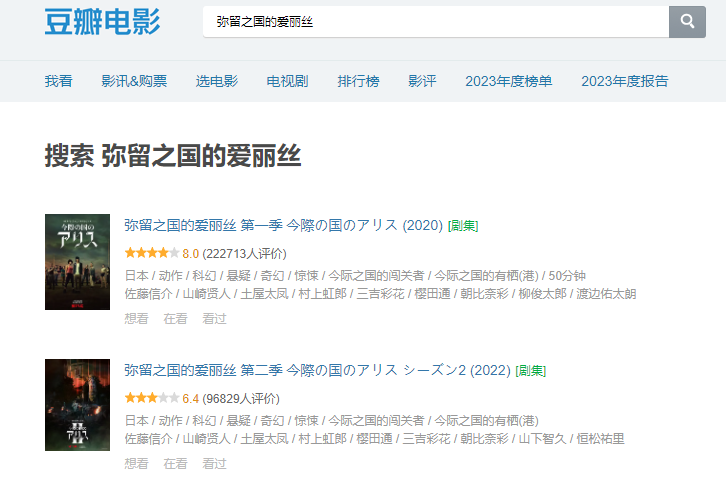
Task: Mark season two as 想看
Action: pyautogui.click(x=136, y=463)
